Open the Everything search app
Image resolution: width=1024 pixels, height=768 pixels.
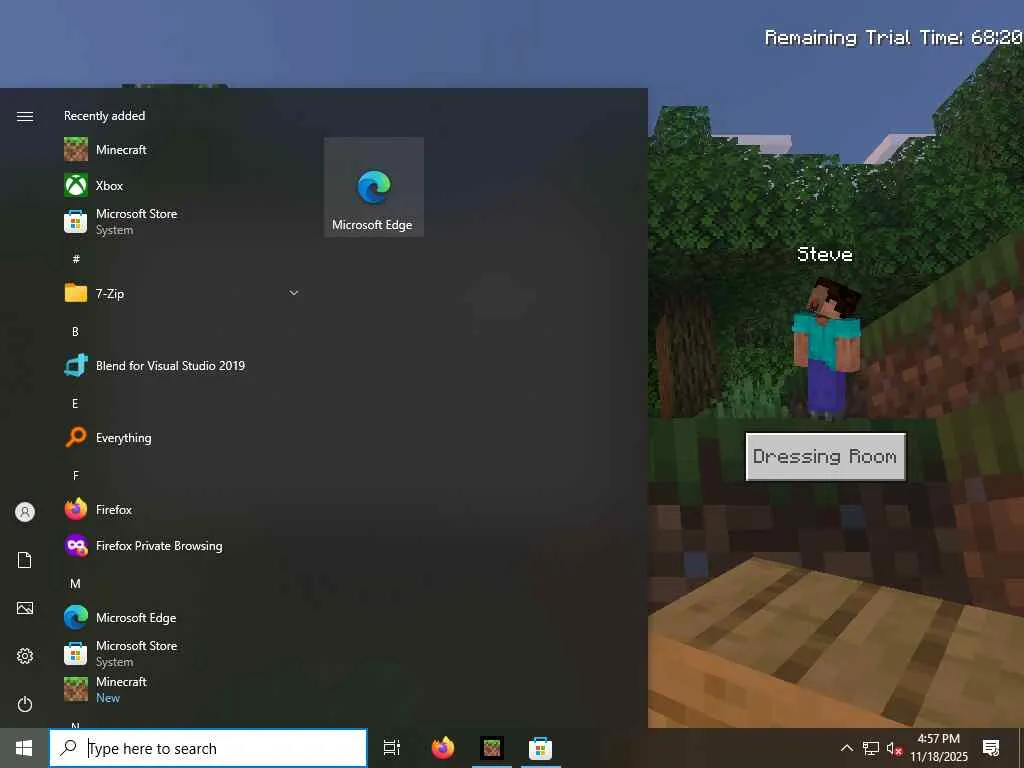coord(183,438)
